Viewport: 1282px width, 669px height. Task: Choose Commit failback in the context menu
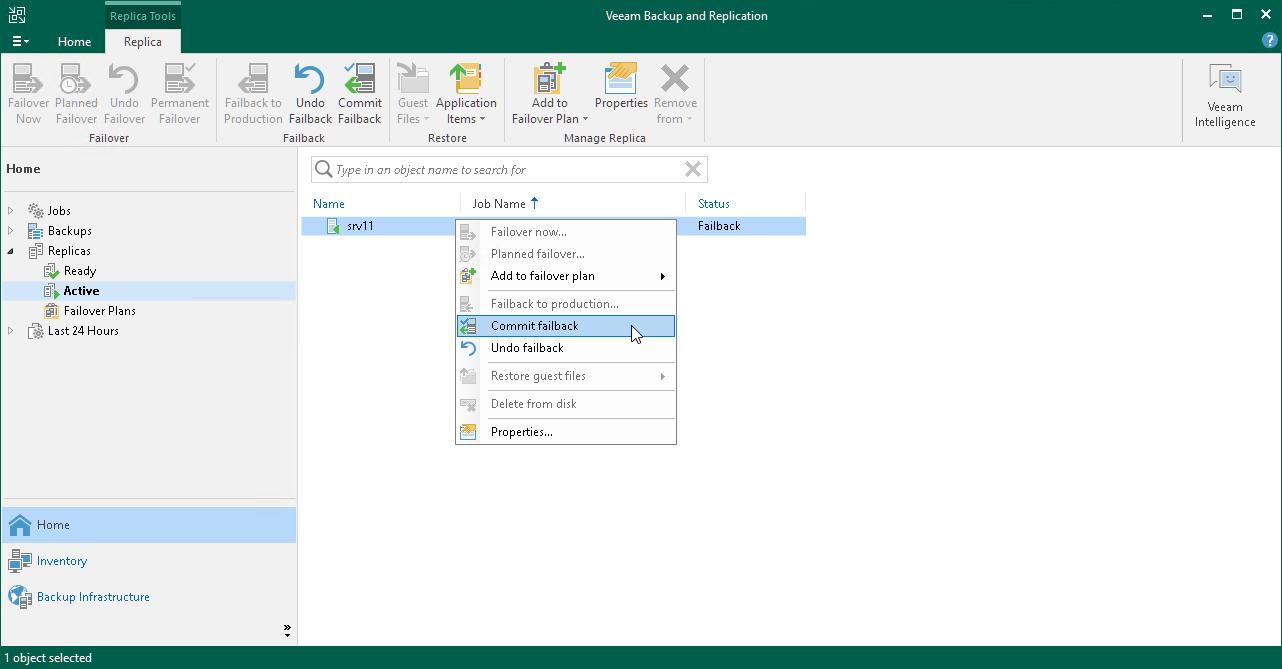coord(566,326)
